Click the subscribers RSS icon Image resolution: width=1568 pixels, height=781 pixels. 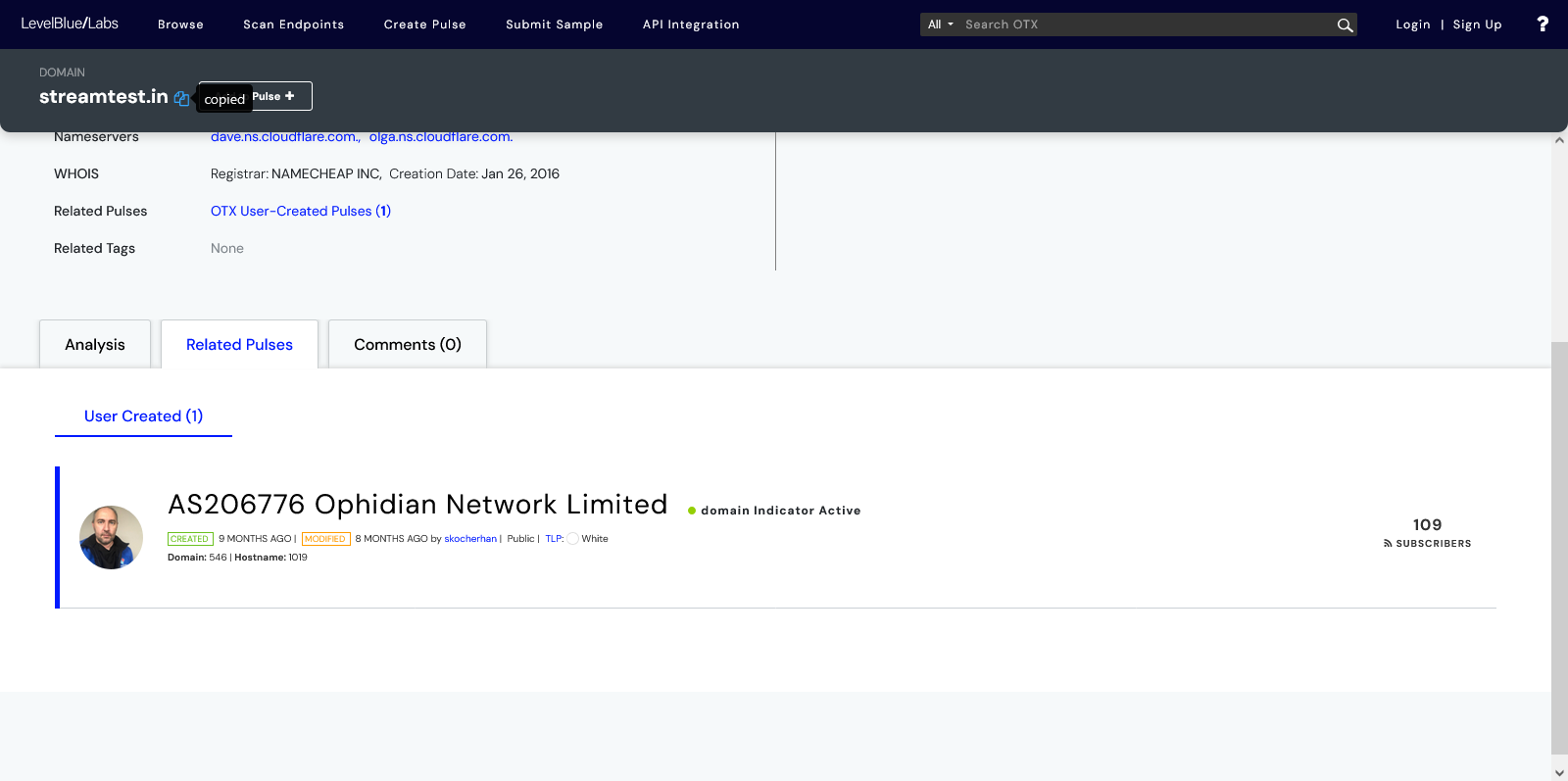pyautogui.click(x=1388, y=543)
